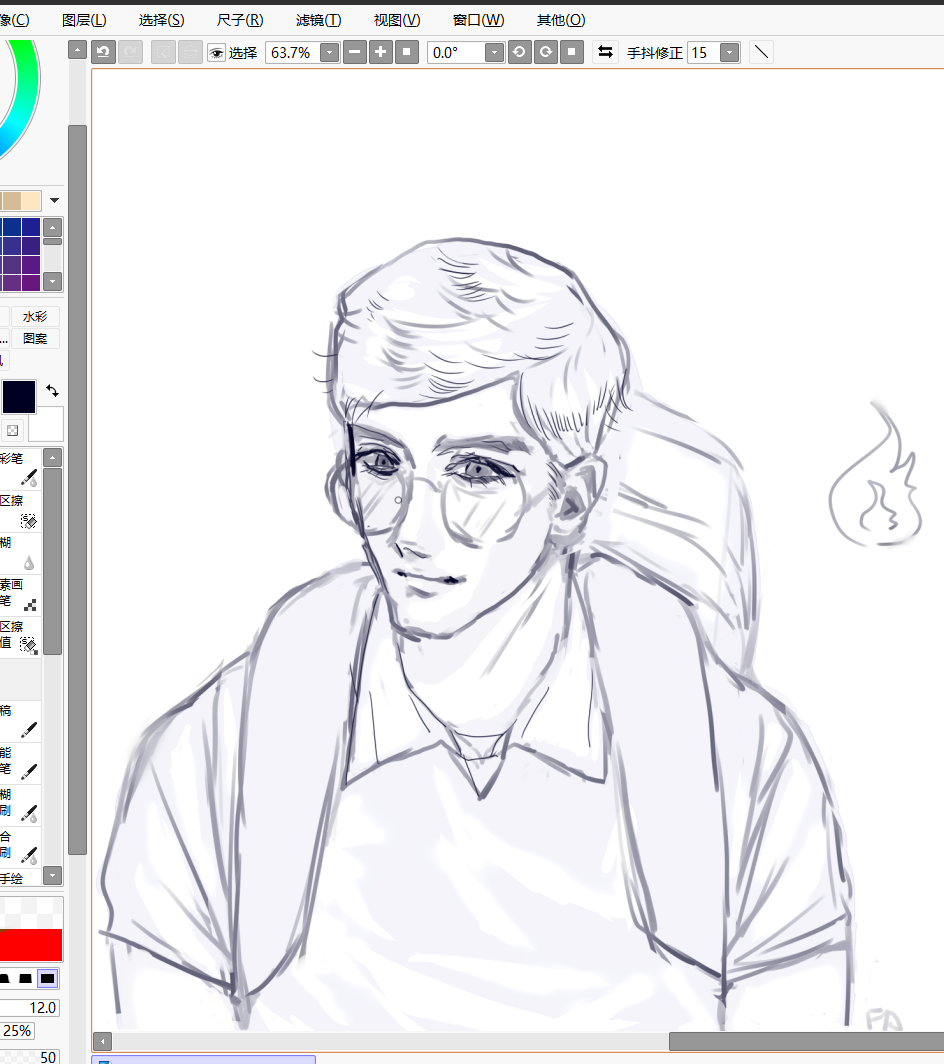Open the 滤镜(T) menu
944x1064 pixels.
point(318,20)
